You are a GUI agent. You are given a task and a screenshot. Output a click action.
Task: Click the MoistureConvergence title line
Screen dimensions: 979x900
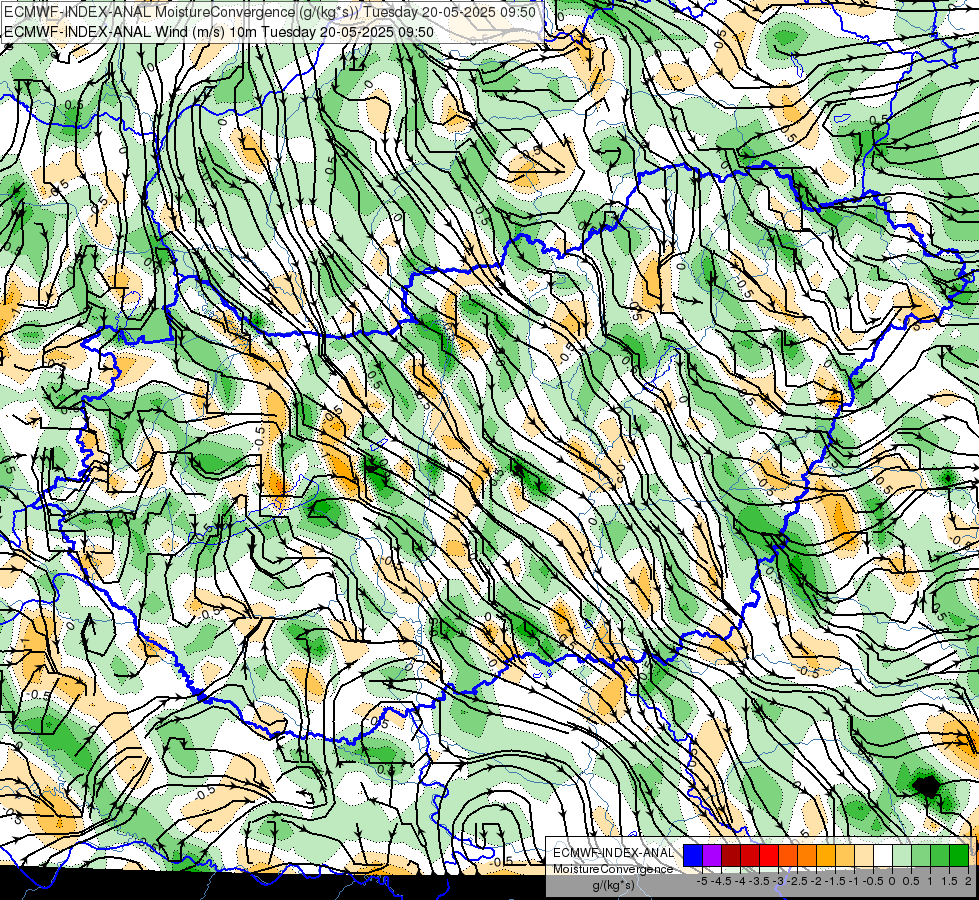pos(270,12)
